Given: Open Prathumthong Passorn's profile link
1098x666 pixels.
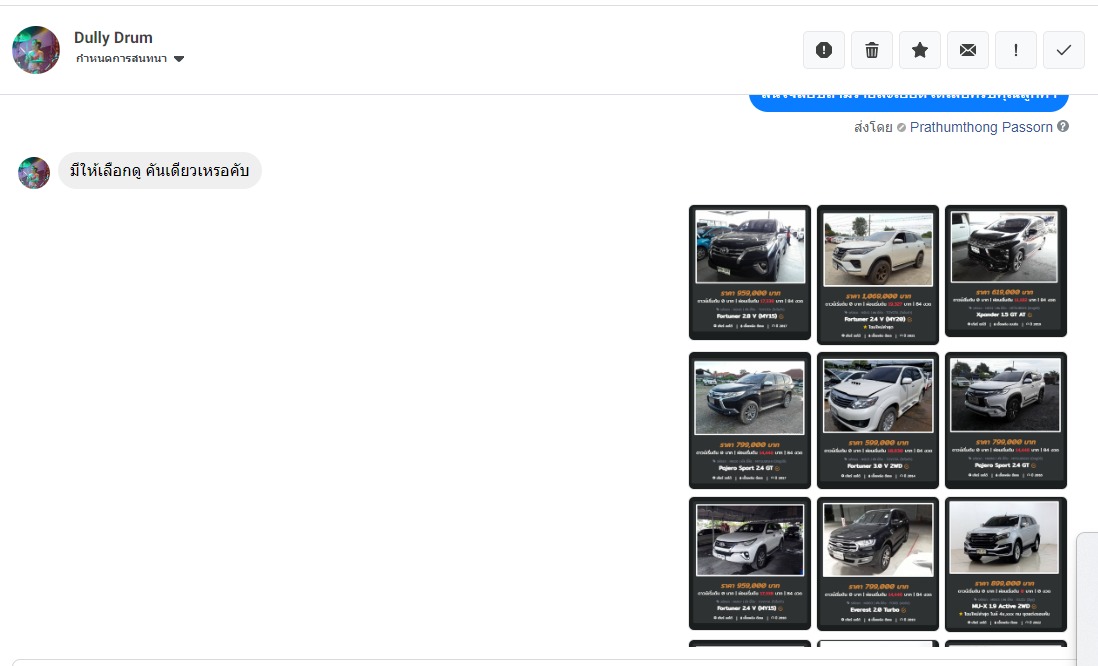Looking at the screenshot, I should (x=981, y=127).
